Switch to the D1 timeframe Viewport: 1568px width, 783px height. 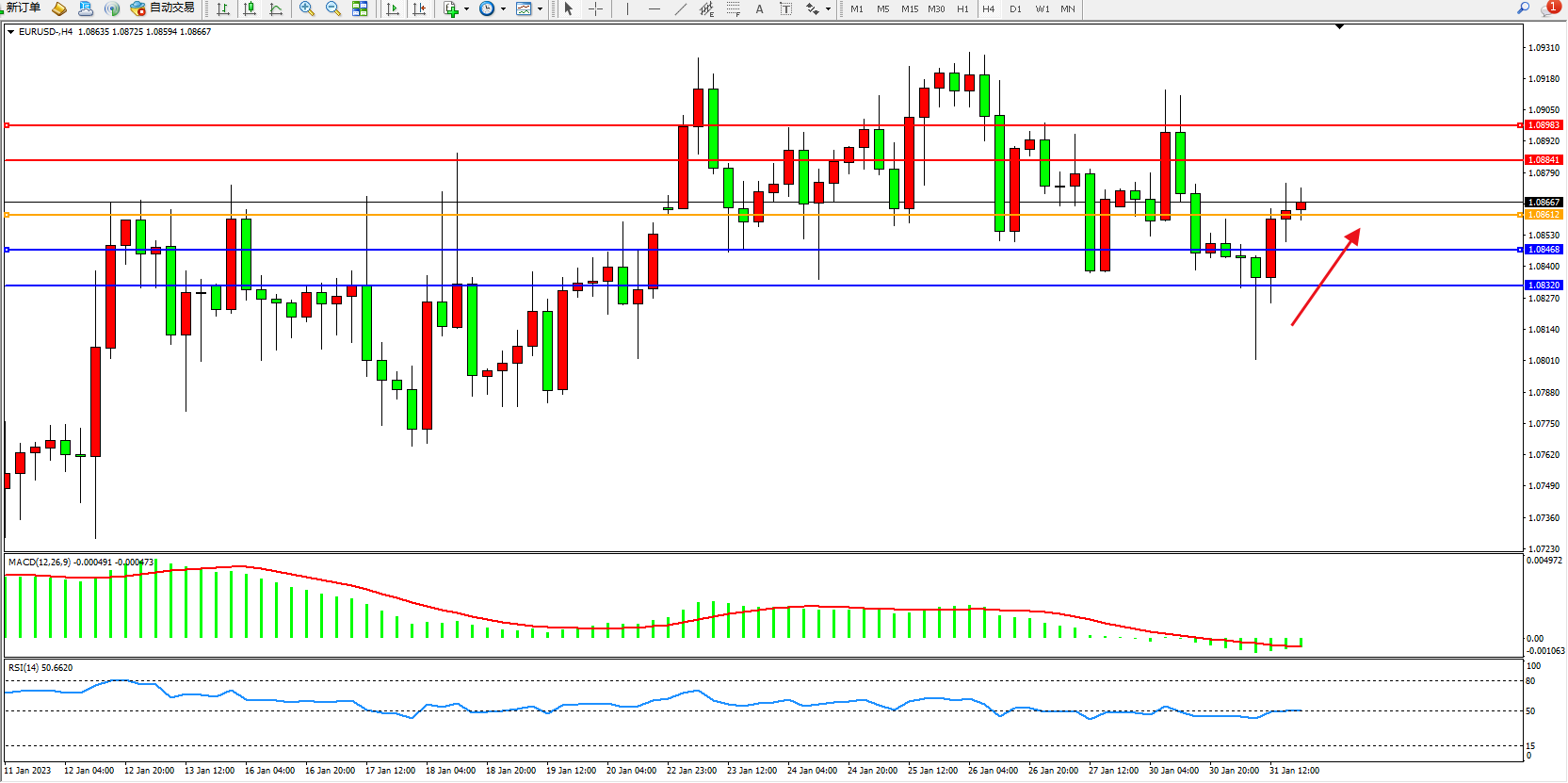click(x=1015, y=9)
